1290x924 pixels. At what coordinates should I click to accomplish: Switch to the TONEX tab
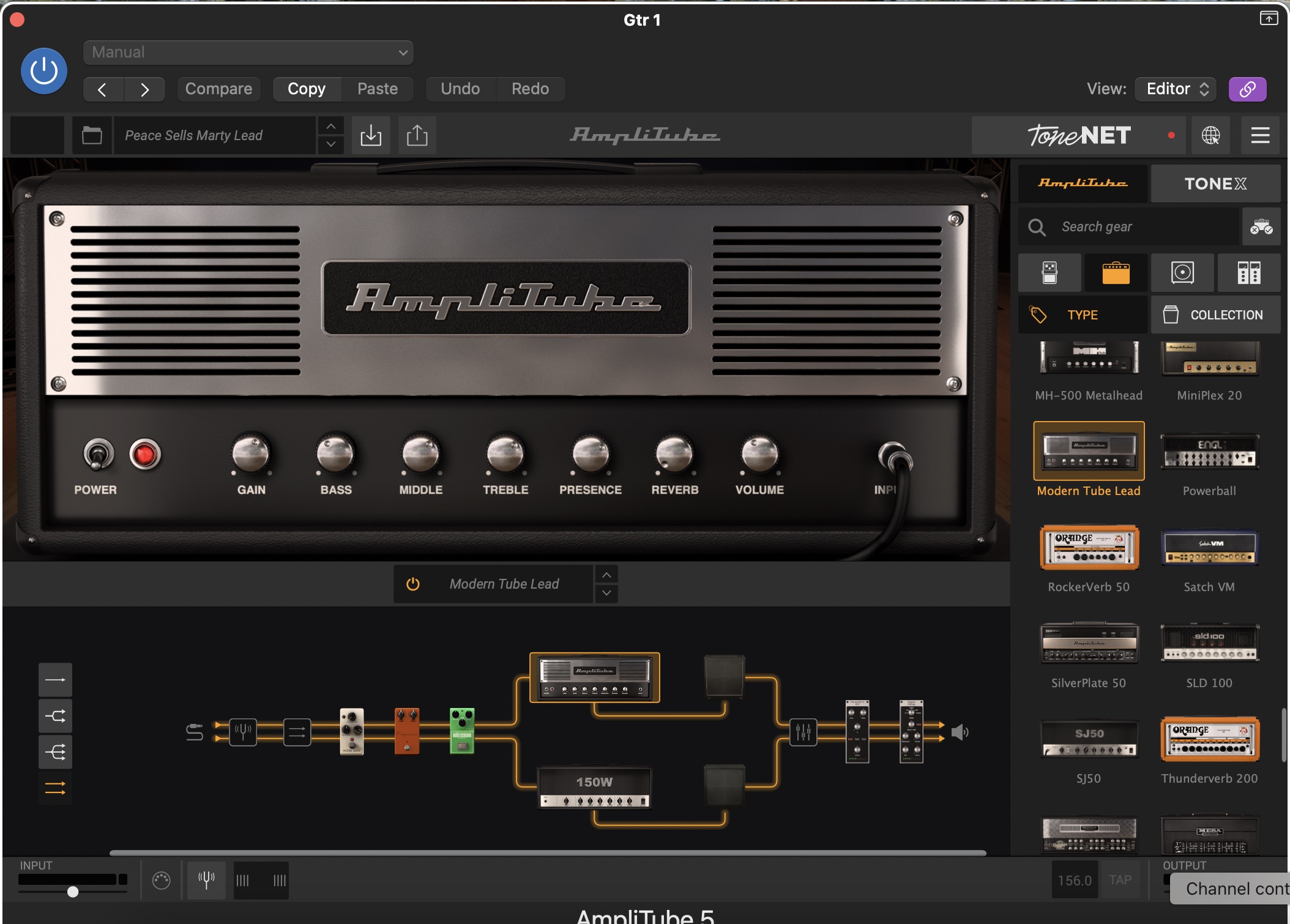point(1215,184)
